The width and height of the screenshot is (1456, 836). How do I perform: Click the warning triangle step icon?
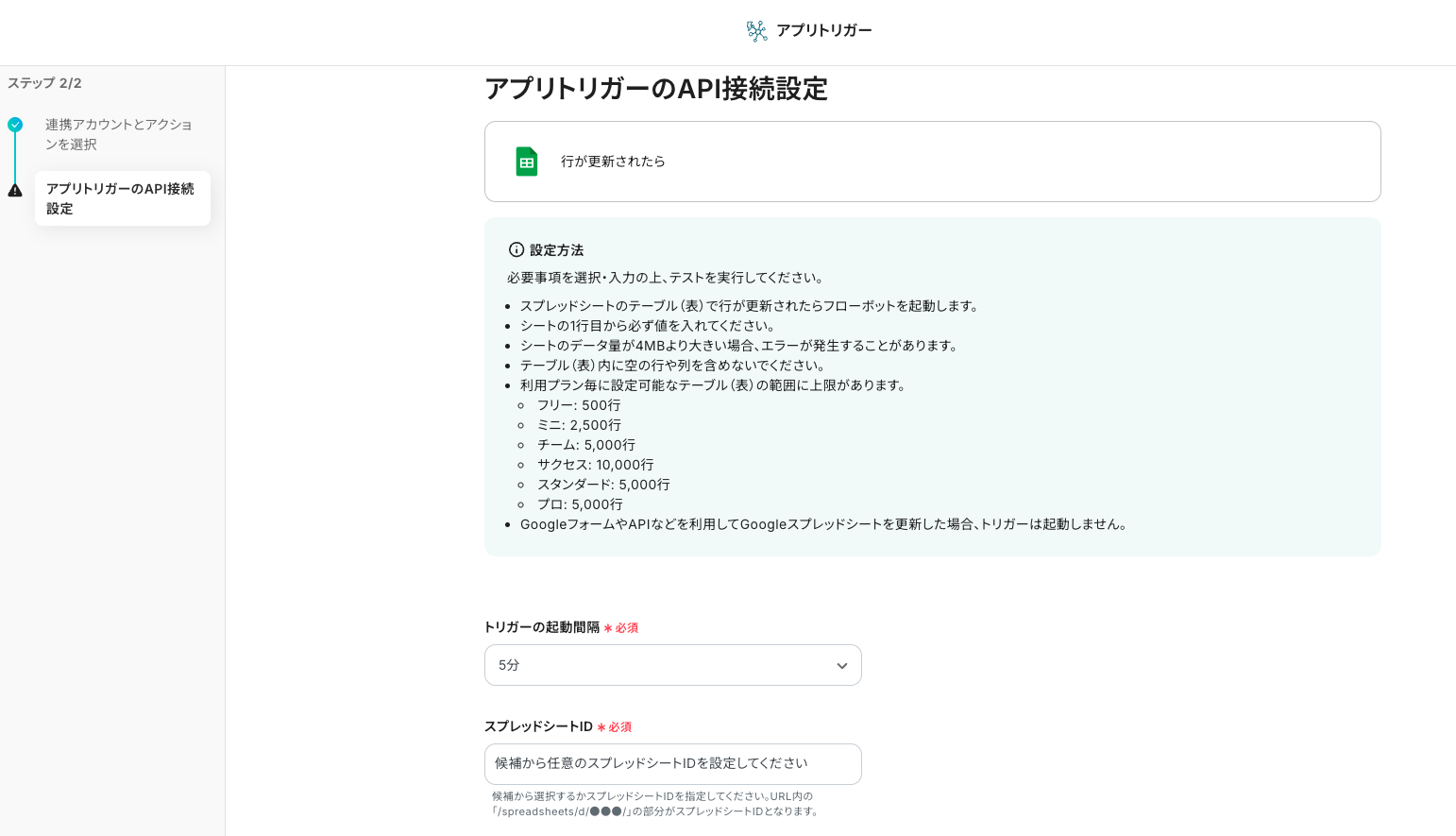(x=15, y=190)
